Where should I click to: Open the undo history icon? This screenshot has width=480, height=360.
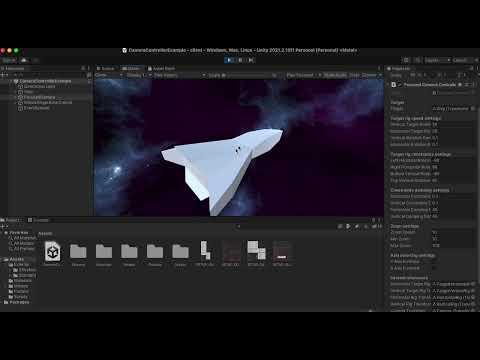[406, 60]
